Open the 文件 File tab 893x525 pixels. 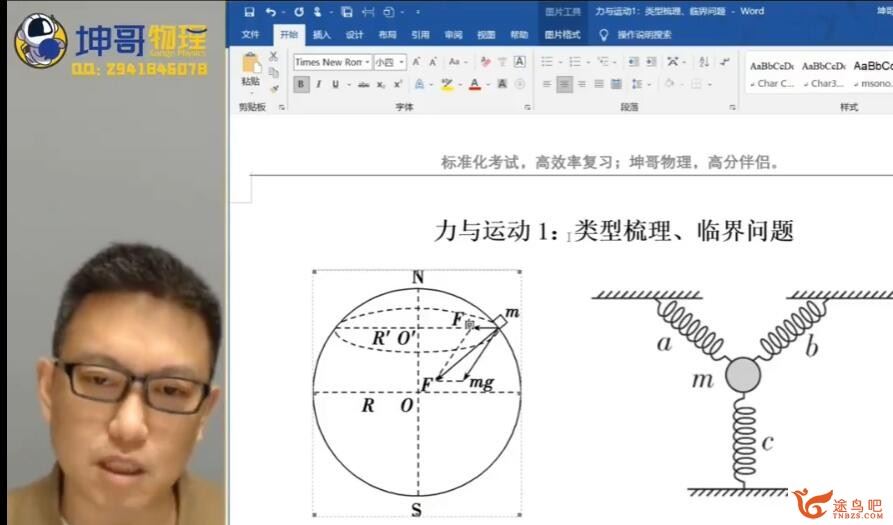(250, 35)
